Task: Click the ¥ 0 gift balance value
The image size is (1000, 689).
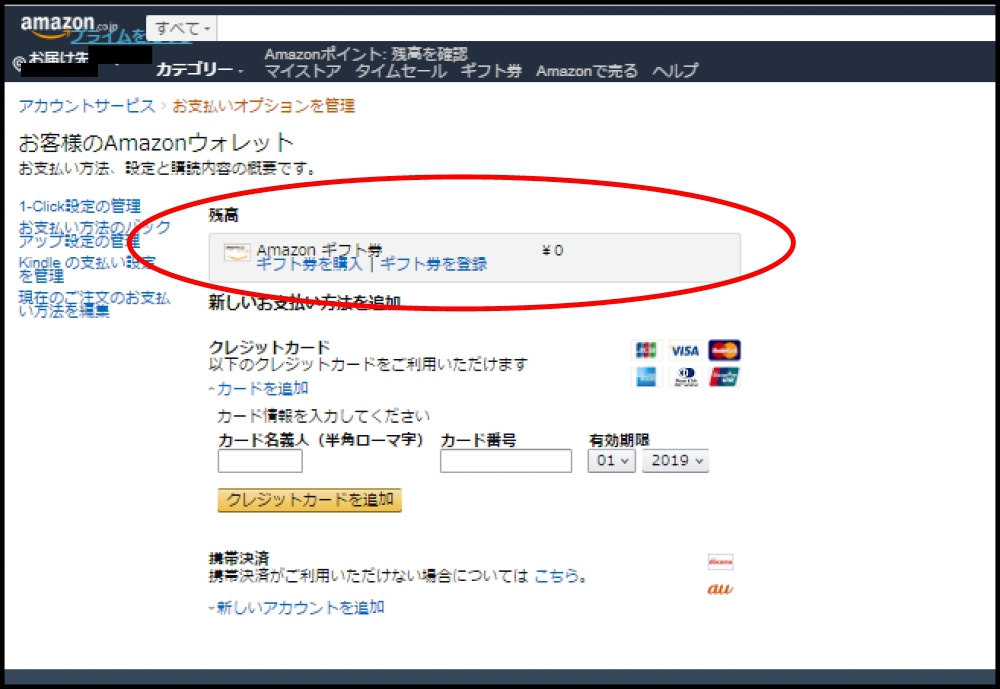Action: point(552,251)
